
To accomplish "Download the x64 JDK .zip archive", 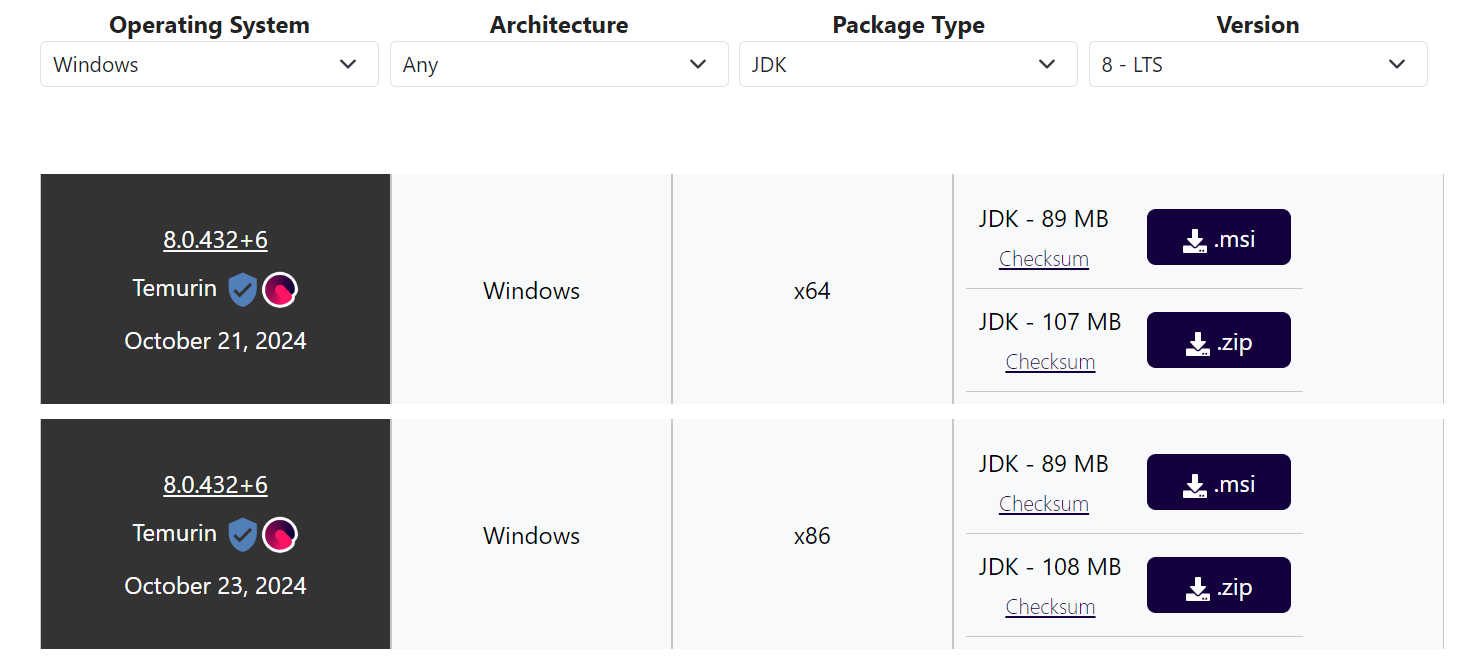I will 1218,341.
